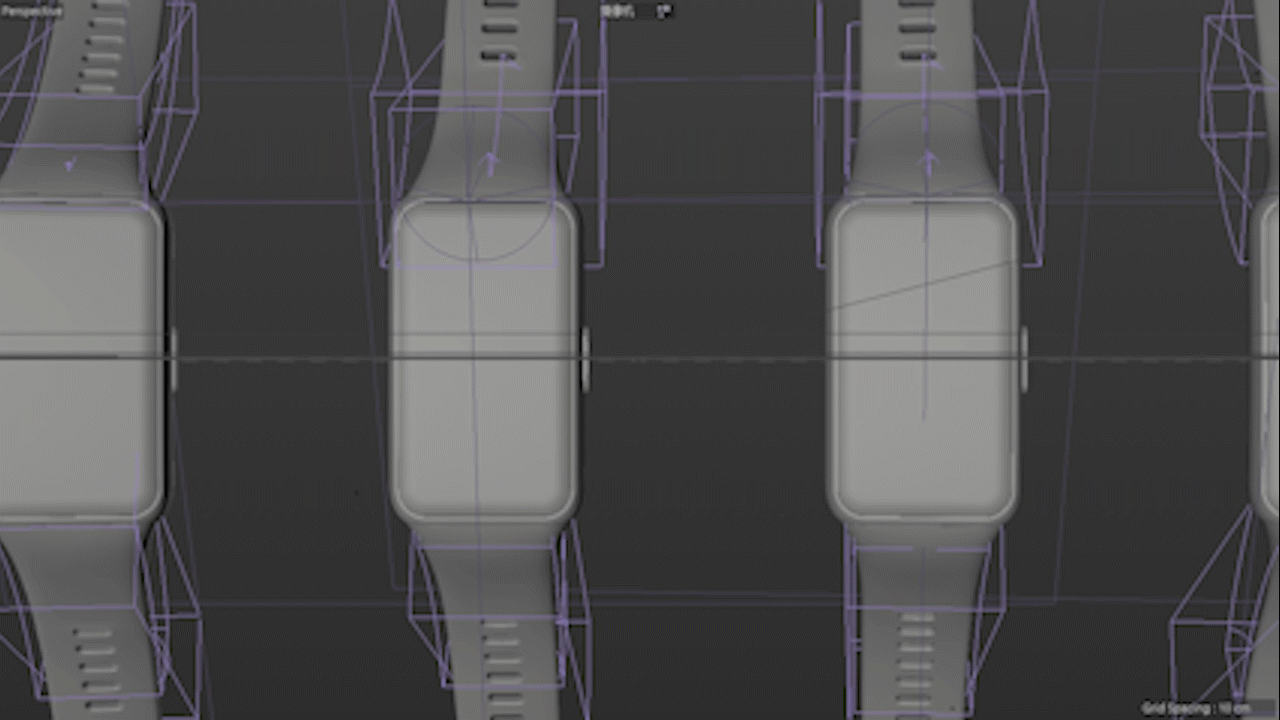1280x720 pixels.
Task: Select the crown button on the third watch
Action: coord(1024,359)
